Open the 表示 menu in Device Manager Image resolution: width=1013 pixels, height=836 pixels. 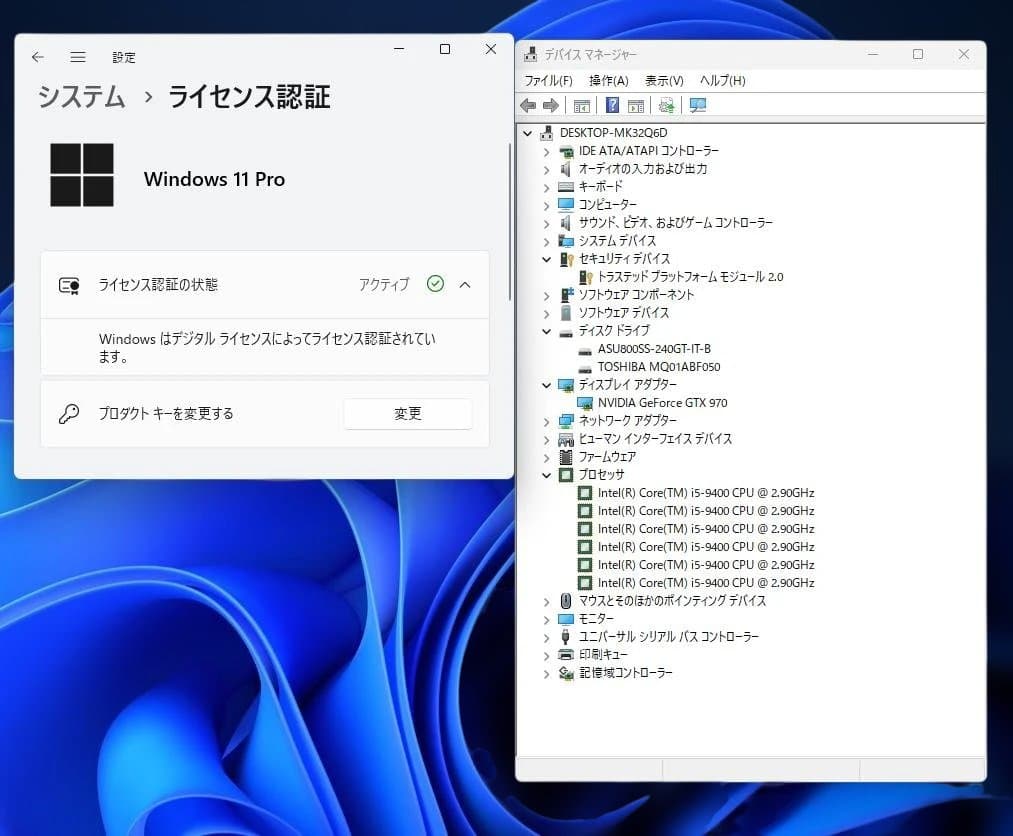[662, 80]
